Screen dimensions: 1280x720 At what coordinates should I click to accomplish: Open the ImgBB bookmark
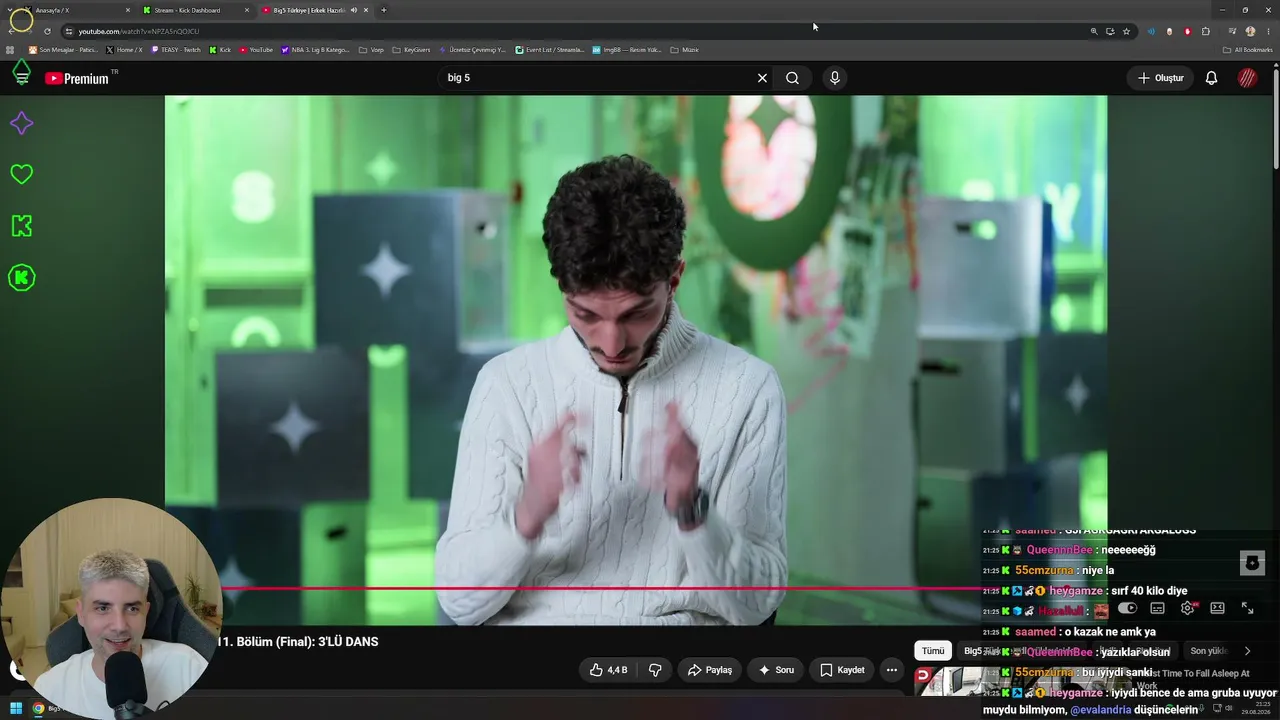(x=627, y=50)
